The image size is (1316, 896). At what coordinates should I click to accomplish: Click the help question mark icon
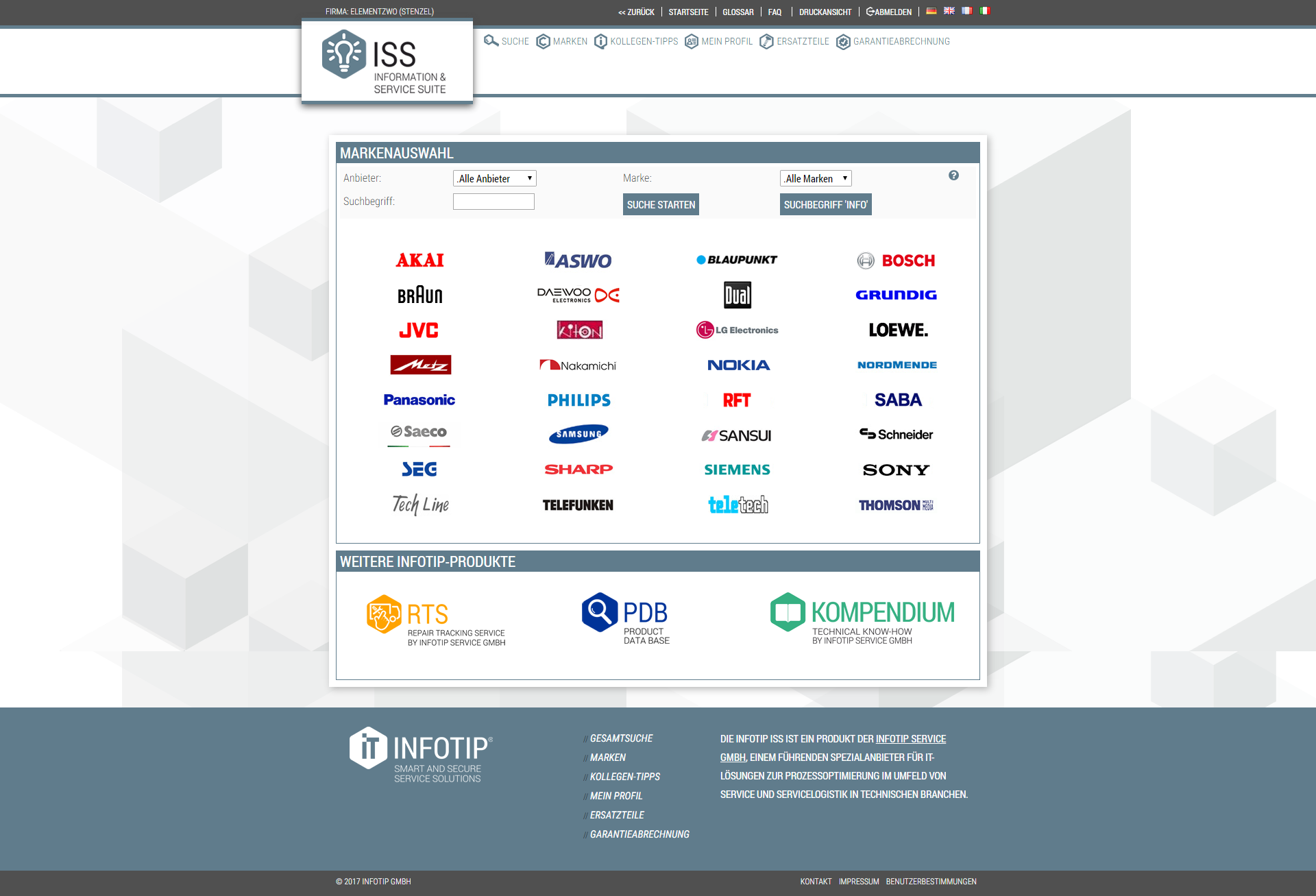954,175
